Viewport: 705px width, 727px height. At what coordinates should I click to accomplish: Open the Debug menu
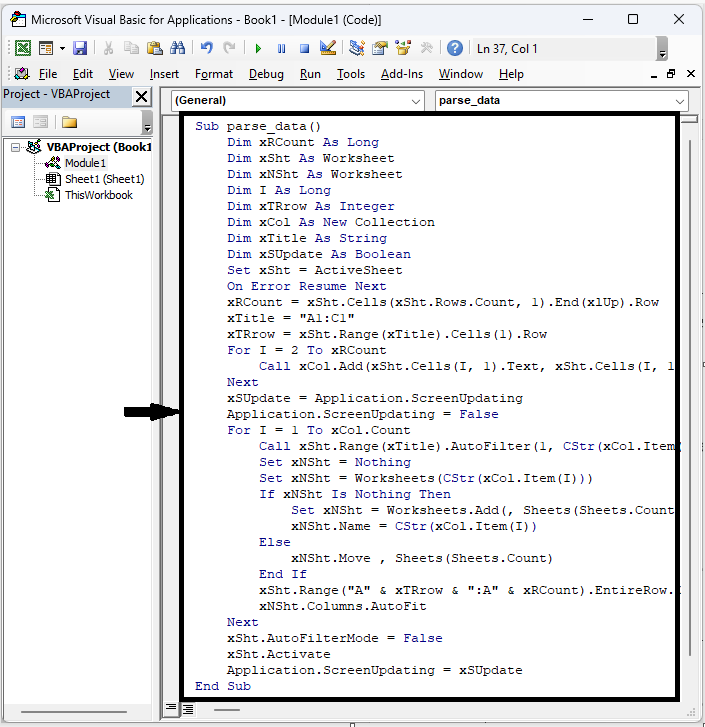pyautogui.click(x=266, y=74)
